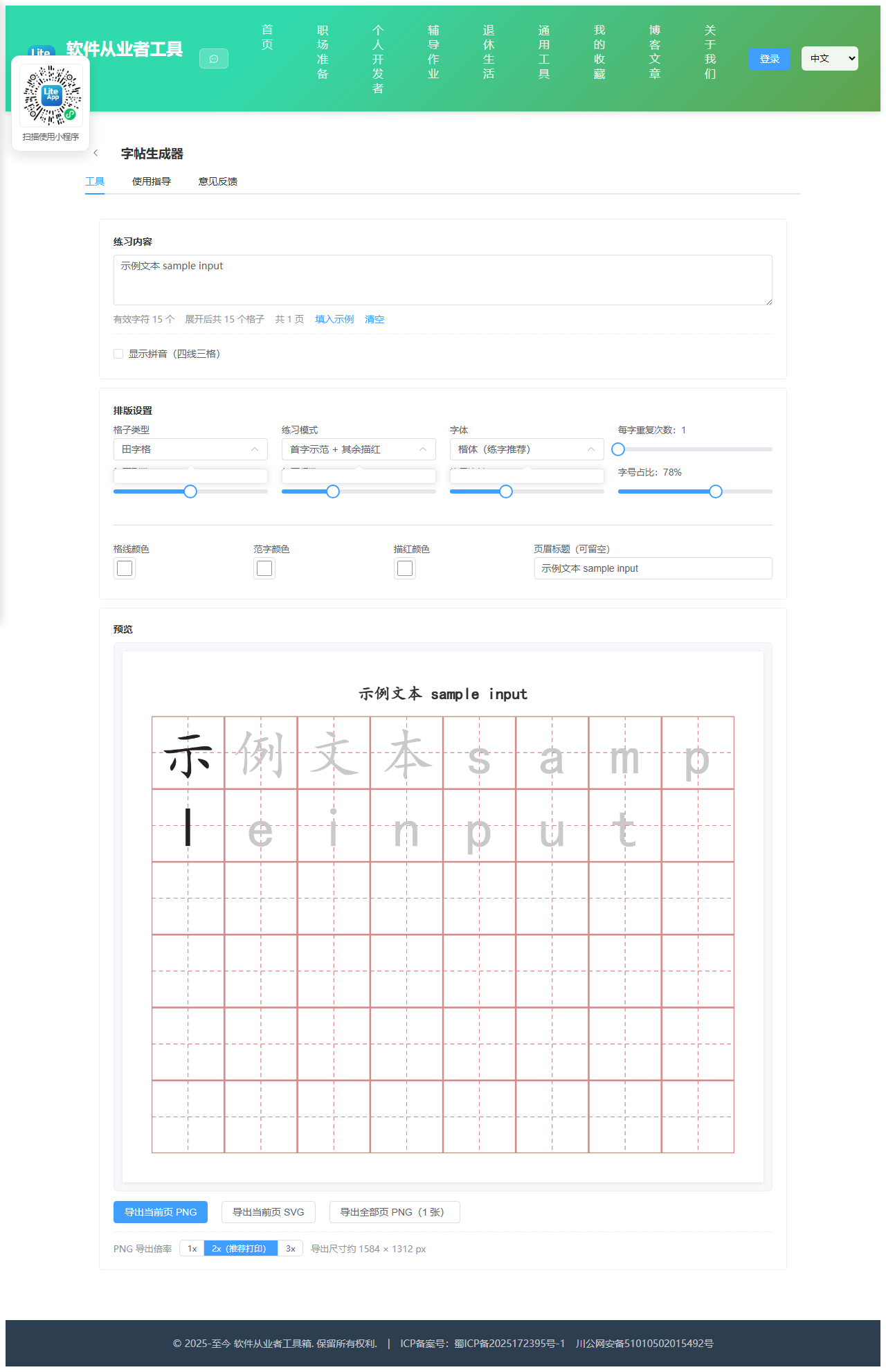Click the mini-program QR code image

click(51, 96)
